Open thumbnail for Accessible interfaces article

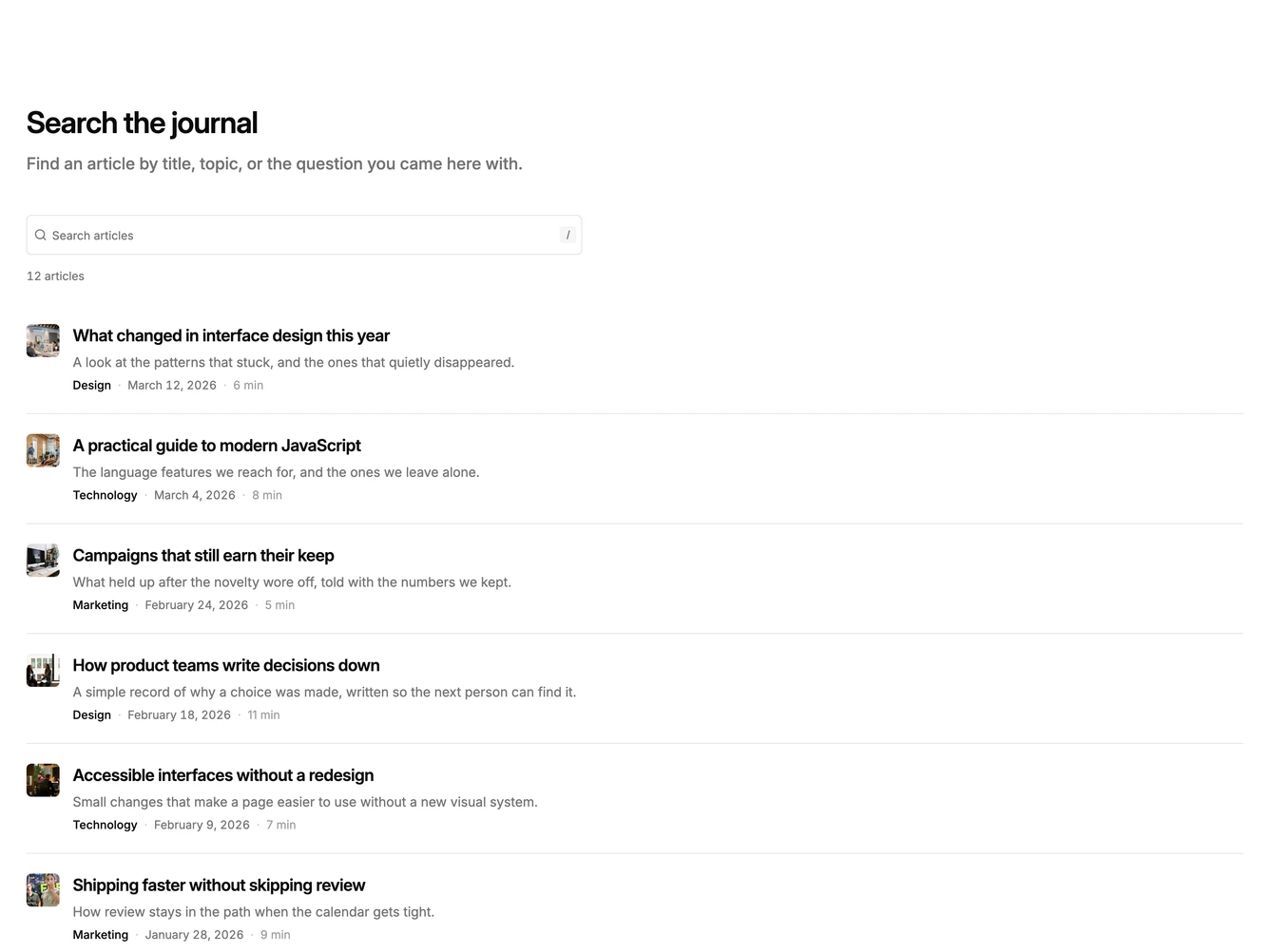point(43,781)
